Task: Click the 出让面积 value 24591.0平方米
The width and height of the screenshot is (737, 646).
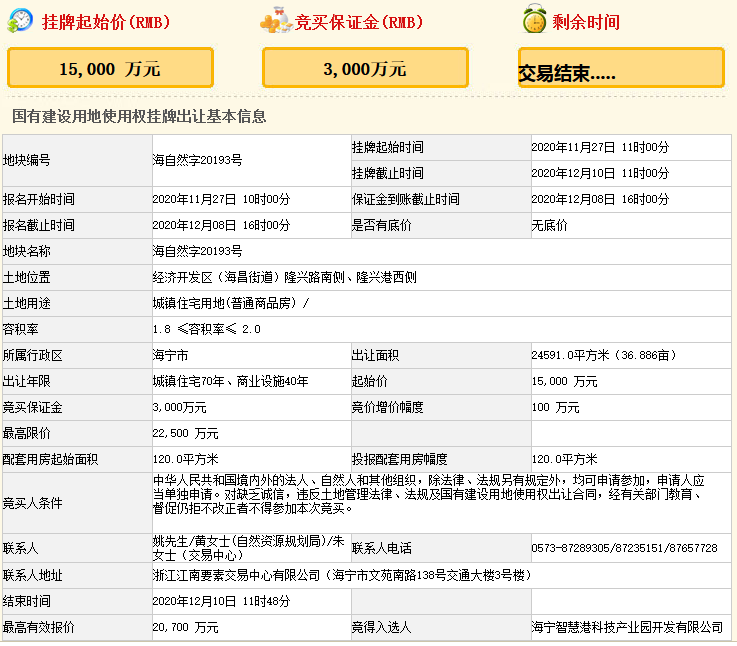Action: (x=604, y=355)
